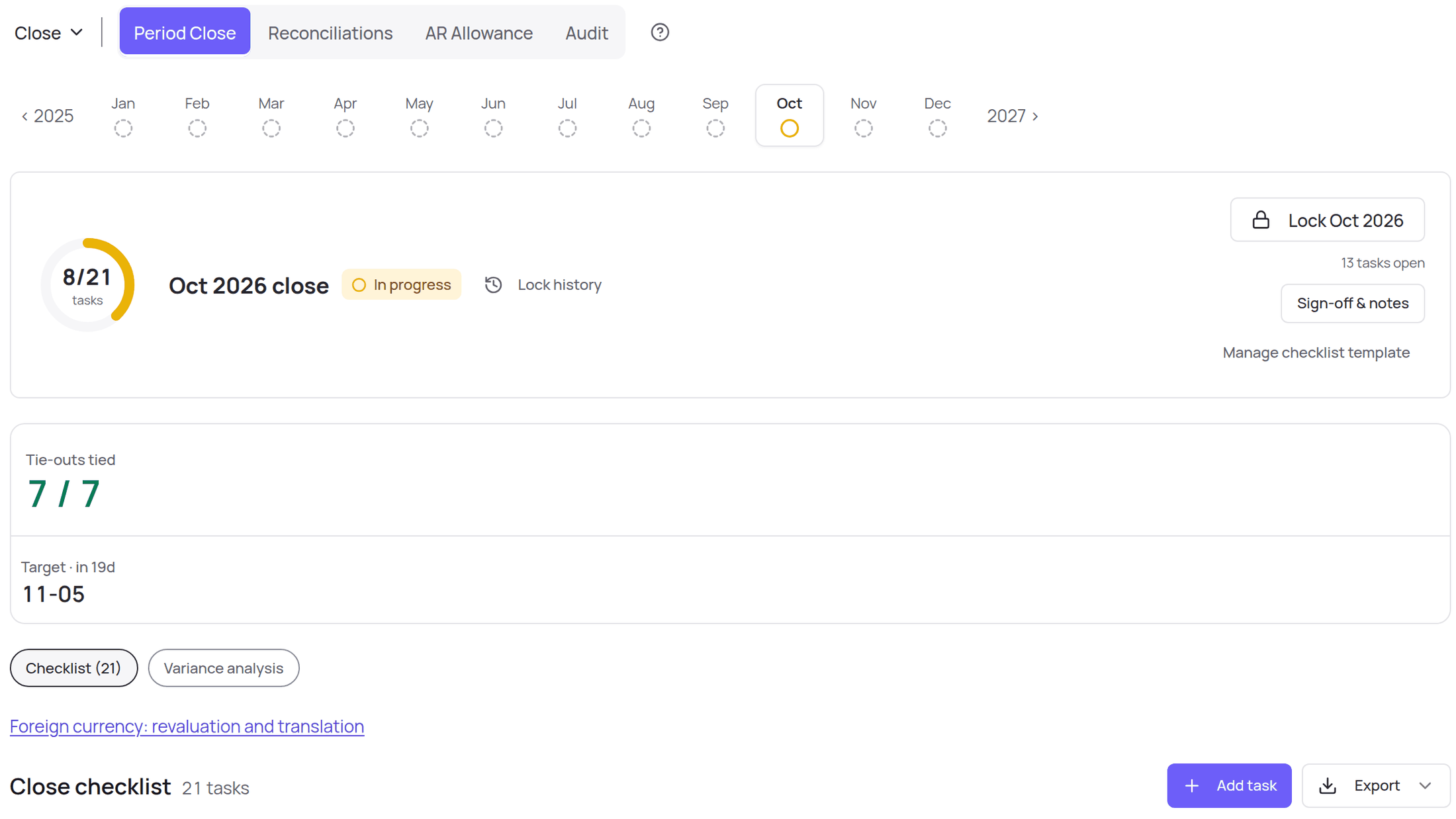Click the Add task label text
Image resolution: width=1456 pixels, height=819 pixels.
(1246, 785)
